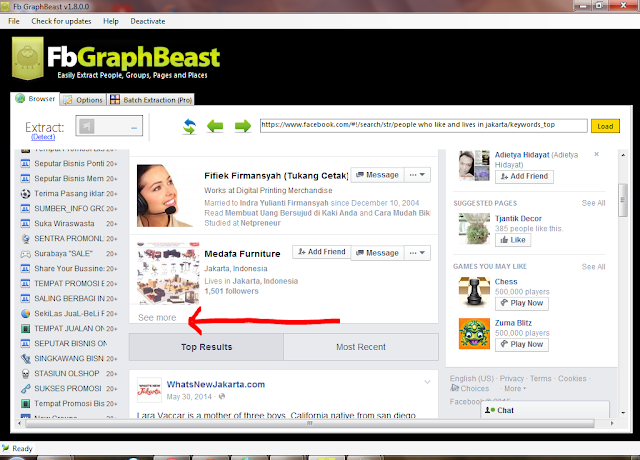
Task: Go back with green left arrow
Action: [x=215, y=126]
